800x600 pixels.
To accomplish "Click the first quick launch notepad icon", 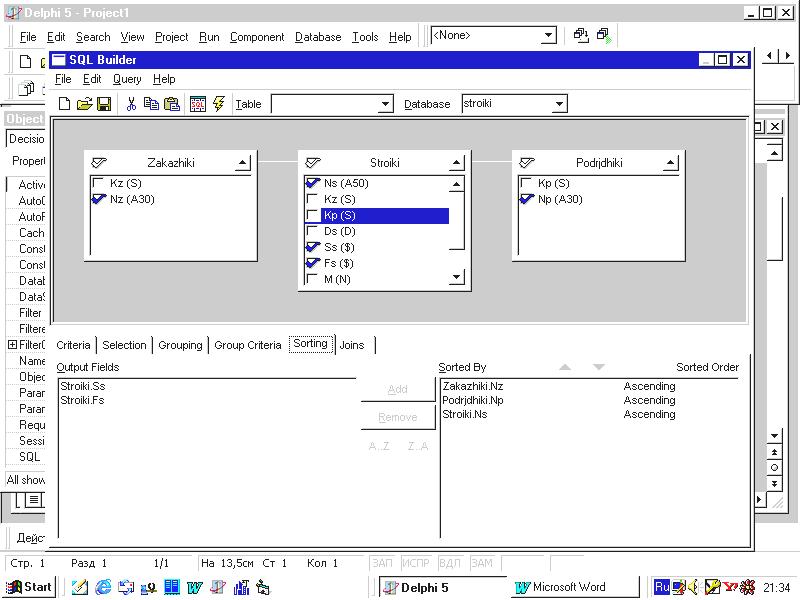I will 79,587.
